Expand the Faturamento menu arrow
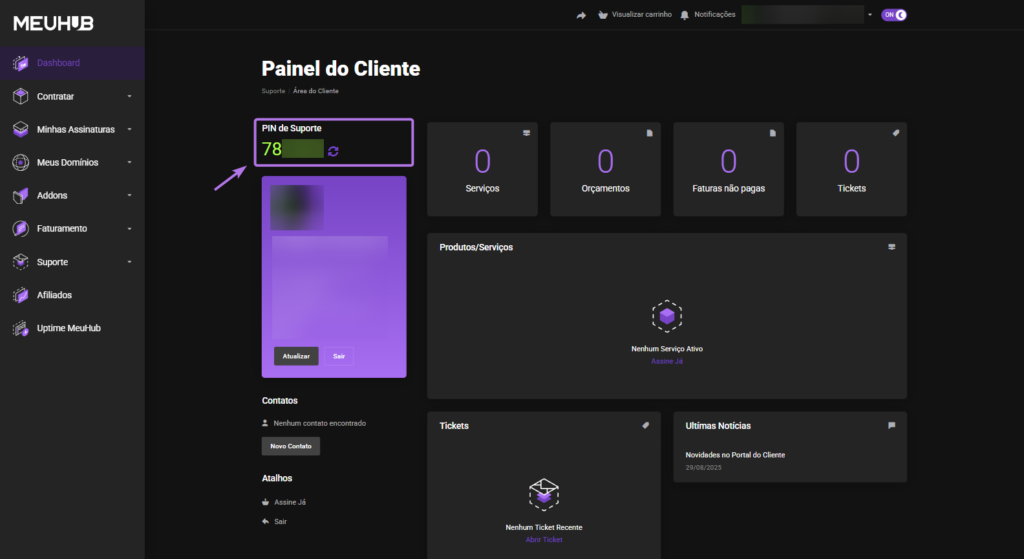 [x=129, y=229]
